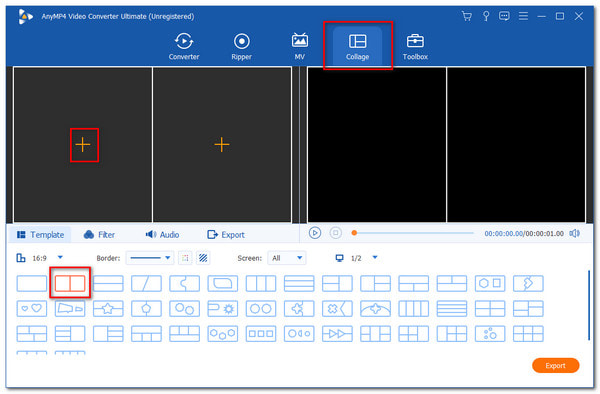Image resolution: width=600 pixels, height=394 pixels.
Task: Select the four horizontal rows template
Action: pyautogui.click(x=452, y=308)
